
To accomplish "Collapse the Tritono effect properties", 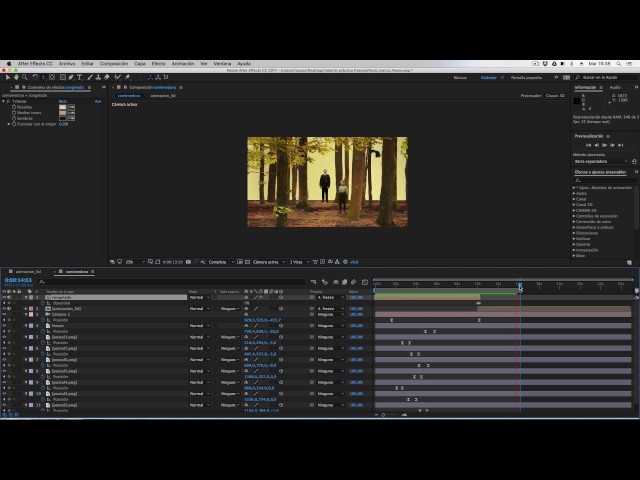I will click(x=4, y=101).
